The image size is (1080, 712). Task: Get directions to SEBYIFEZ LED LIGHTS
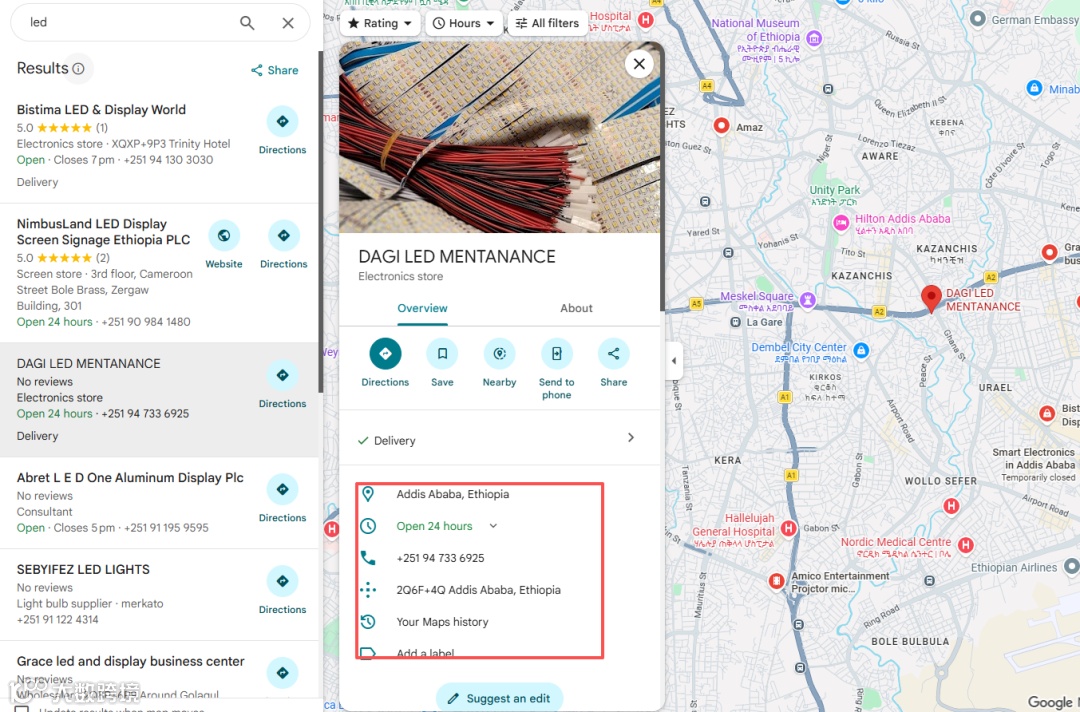282,591
